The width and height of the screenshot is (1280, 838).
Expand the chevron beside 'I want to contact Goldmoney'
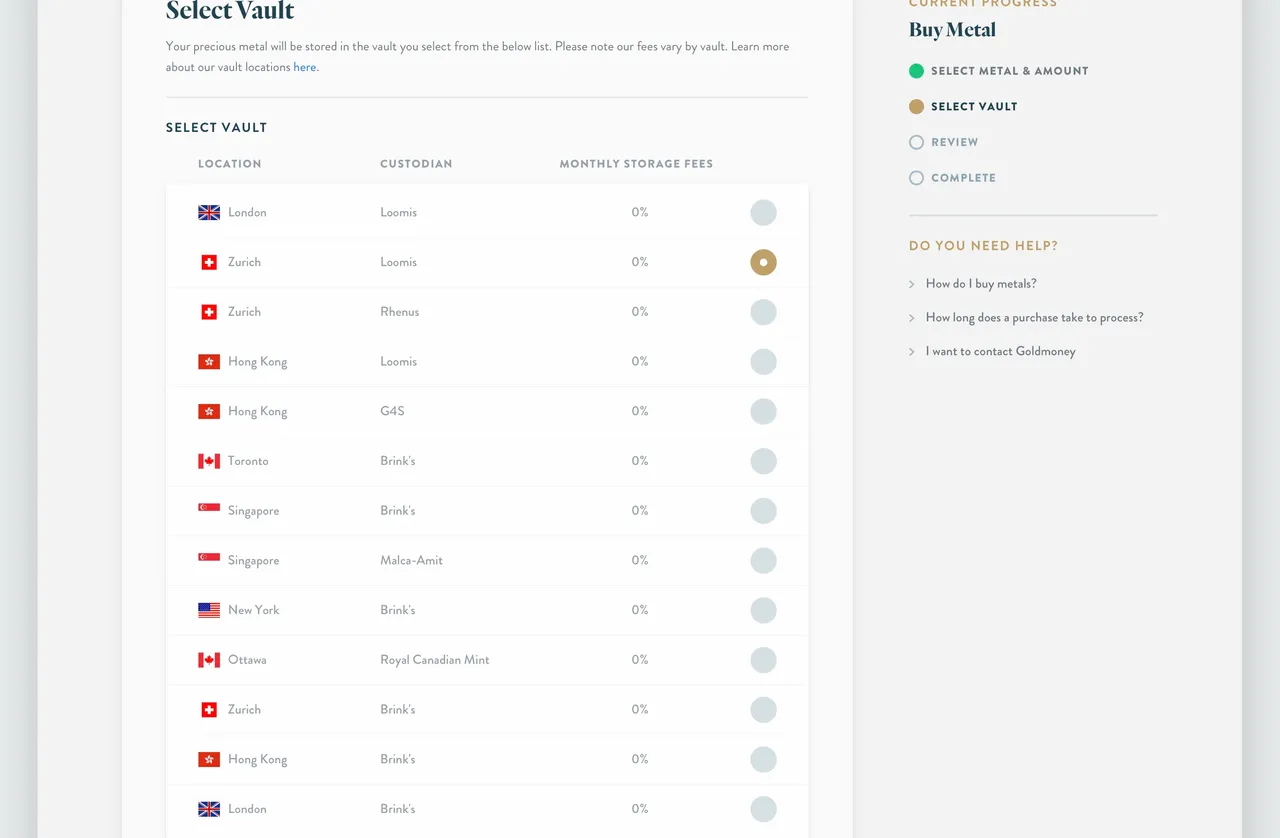912,352
